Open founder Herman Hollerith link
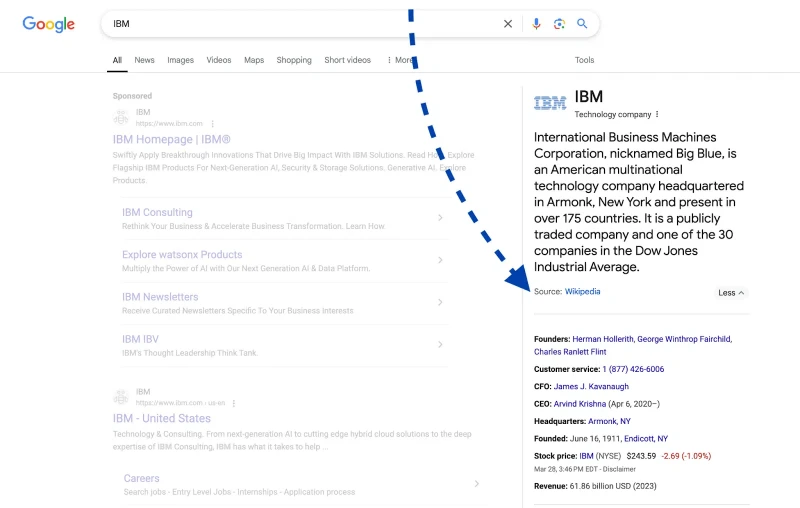Image resolution: width=800 pixels, height=508 pixels. 603,339
